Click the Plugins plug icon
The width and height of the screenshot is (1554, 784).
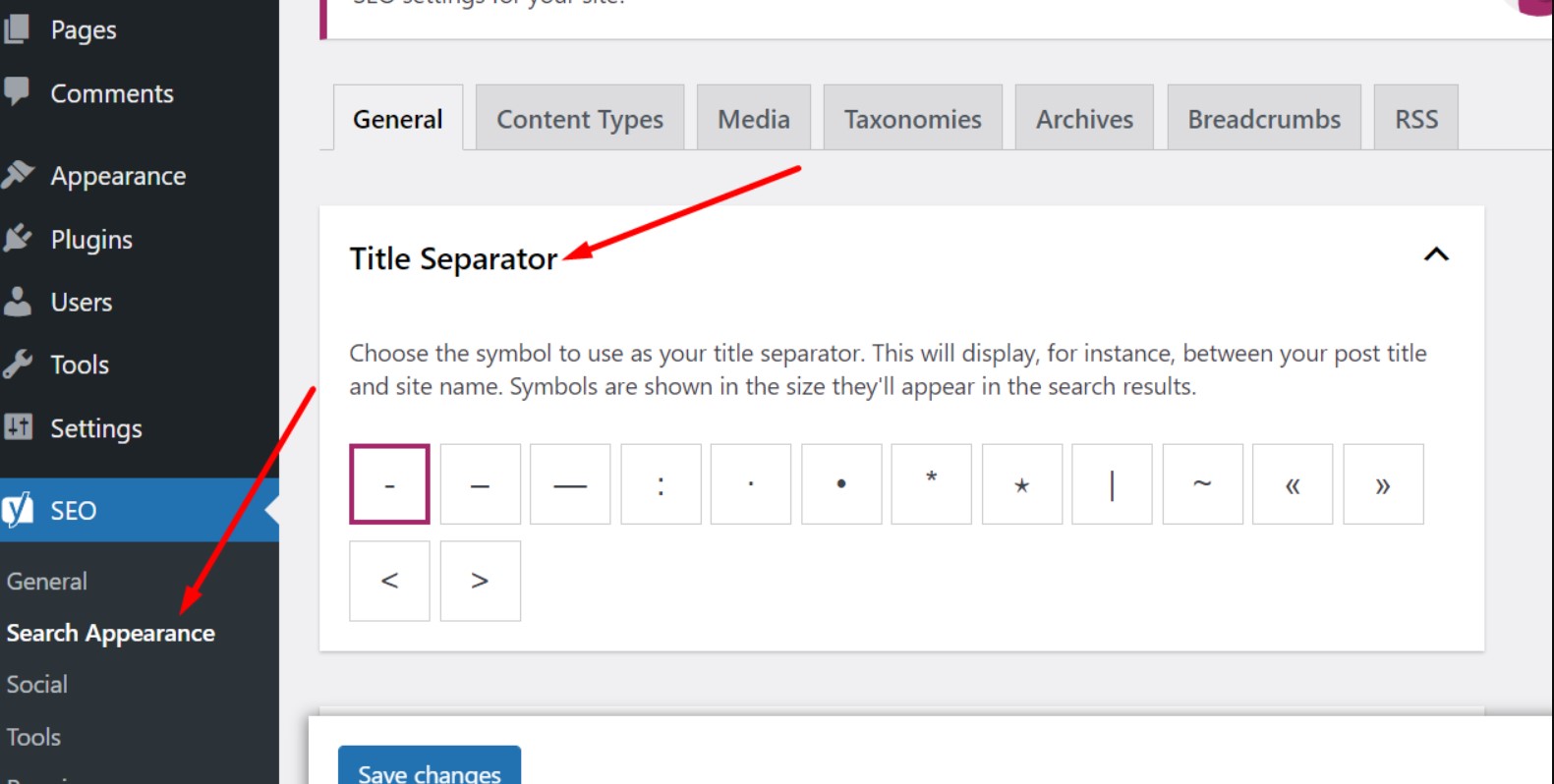coord(18,239)
